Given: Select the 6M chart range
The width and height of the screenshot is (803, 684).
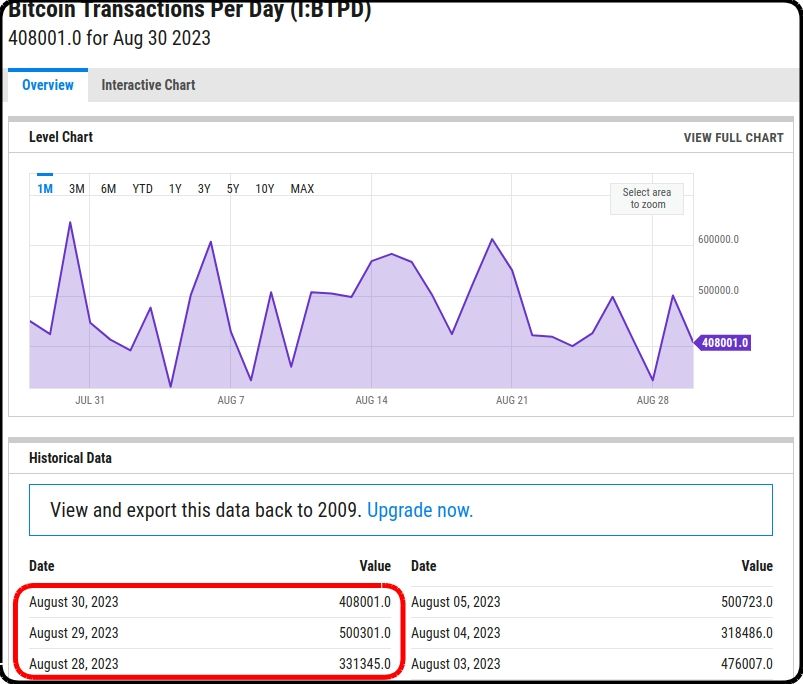Looking at the screenshot, I should click(x=108, y=188).
